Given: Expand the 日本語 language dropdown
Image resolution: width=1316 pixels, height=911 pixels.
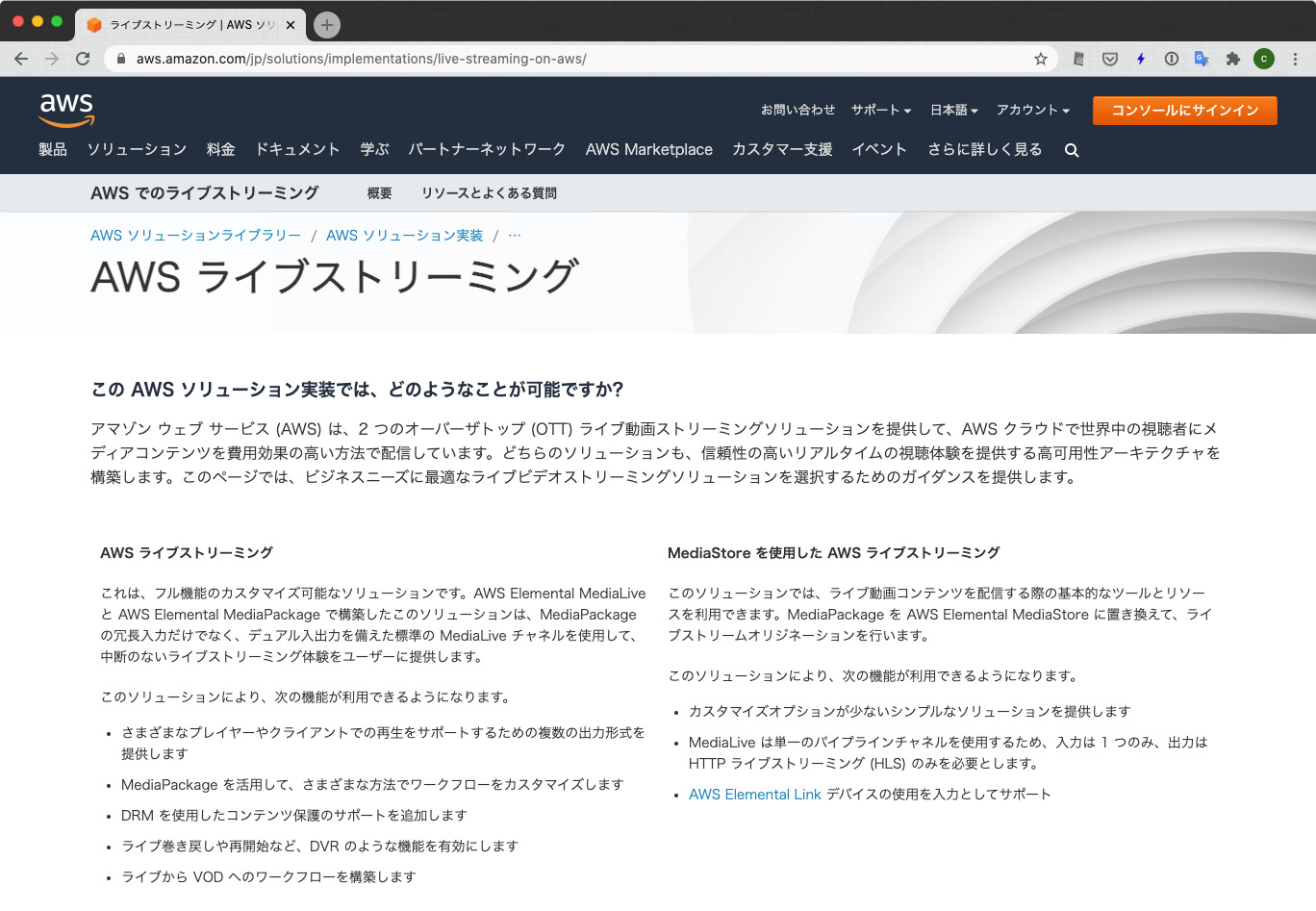Looking at the screenshot, I should (x=954, y=110).
